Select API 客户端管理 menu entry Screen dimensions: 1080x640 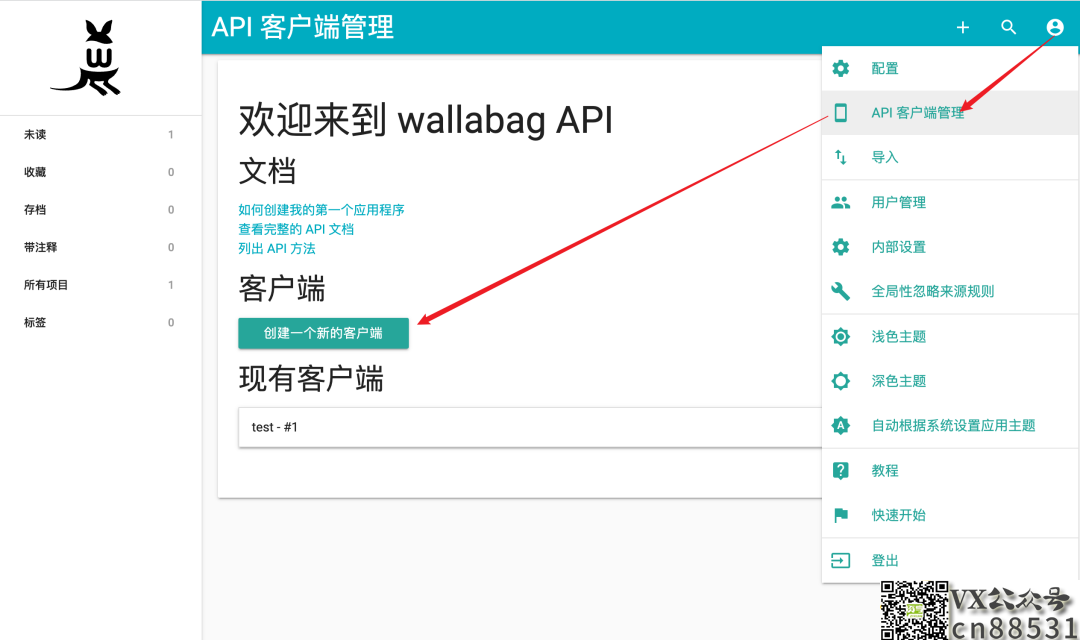pyautogui.click(x=950, y=112)
